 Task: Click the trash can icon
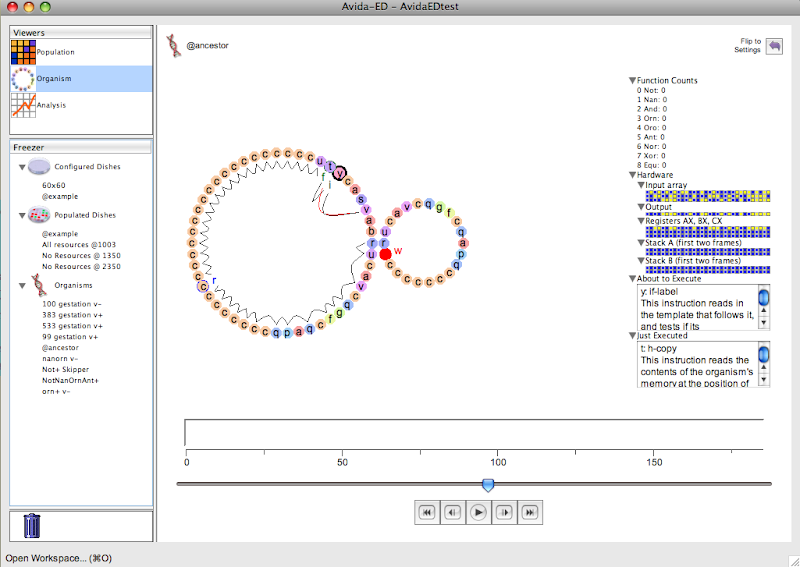tap(32, 525)
